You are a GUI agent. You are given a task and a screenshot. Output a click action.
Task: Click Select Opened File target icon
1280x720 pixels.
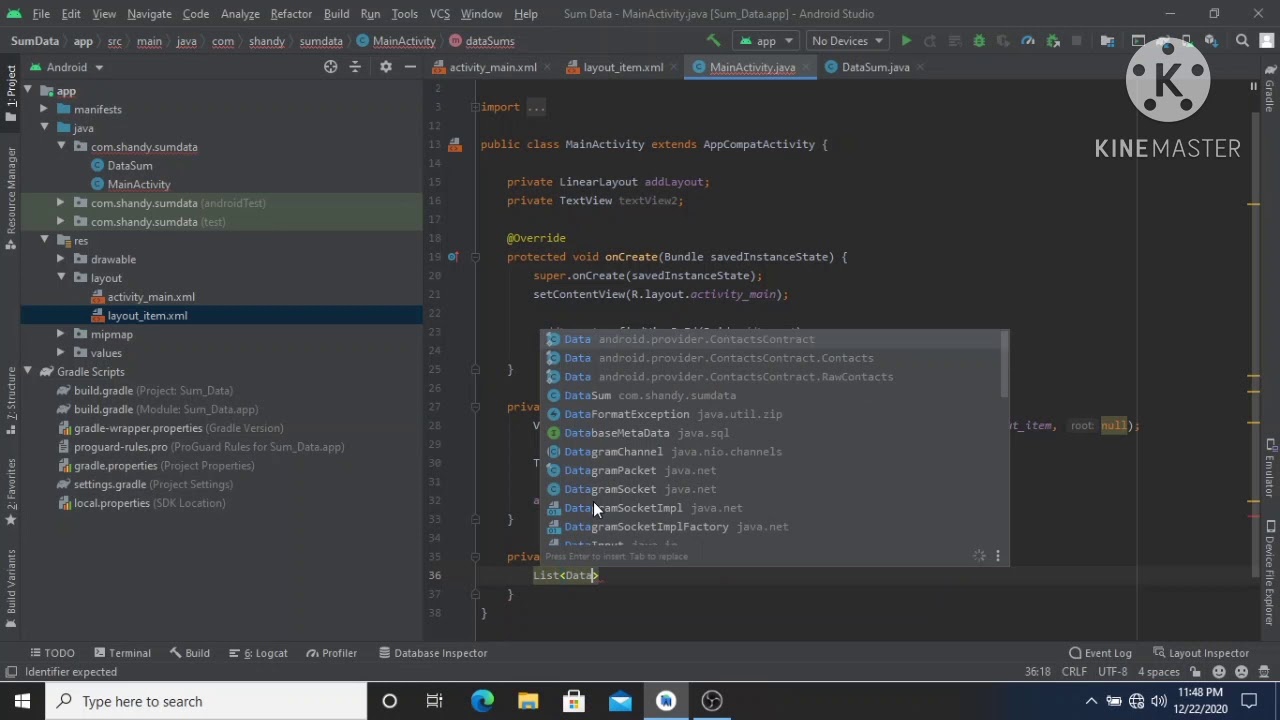pos(330,67)
